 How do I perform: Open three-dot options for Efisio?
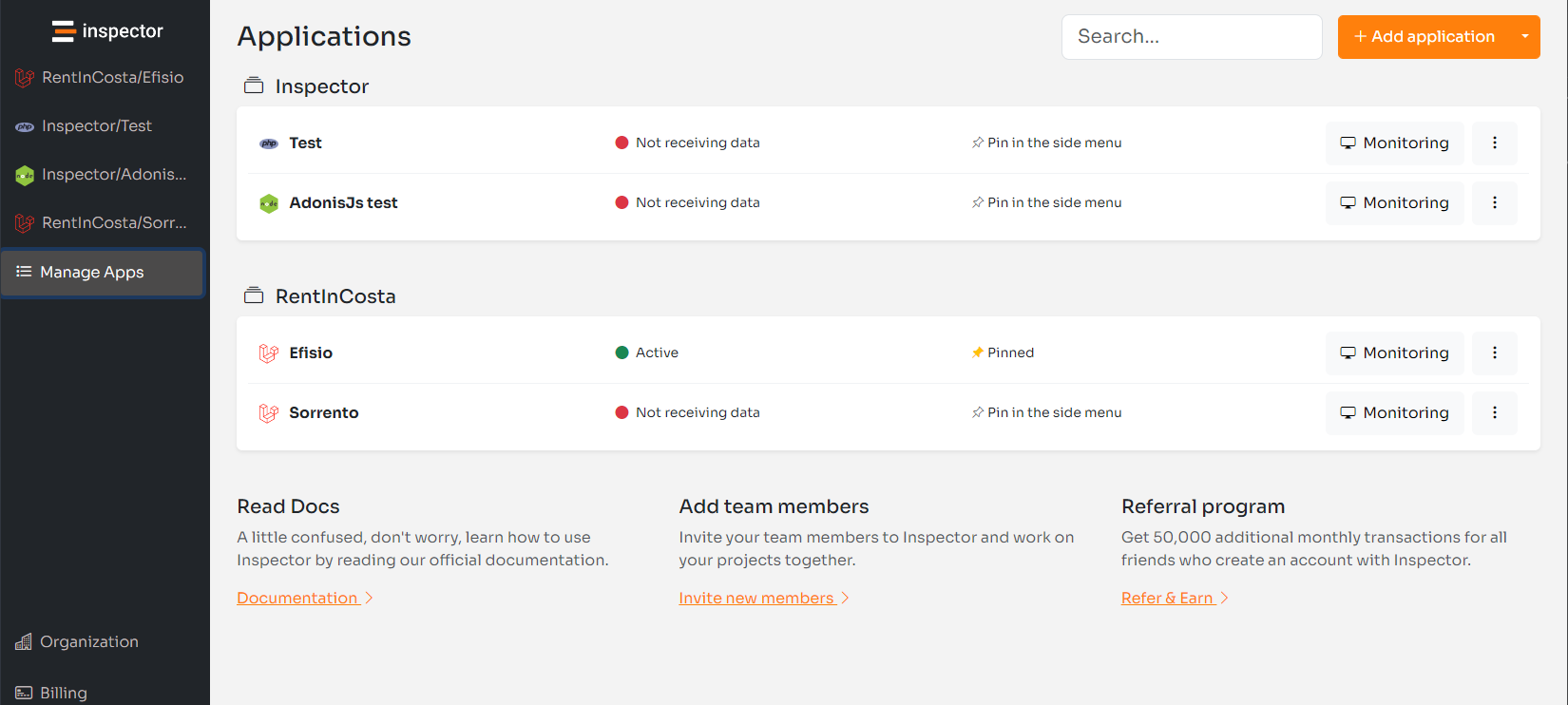point(1494,352)
